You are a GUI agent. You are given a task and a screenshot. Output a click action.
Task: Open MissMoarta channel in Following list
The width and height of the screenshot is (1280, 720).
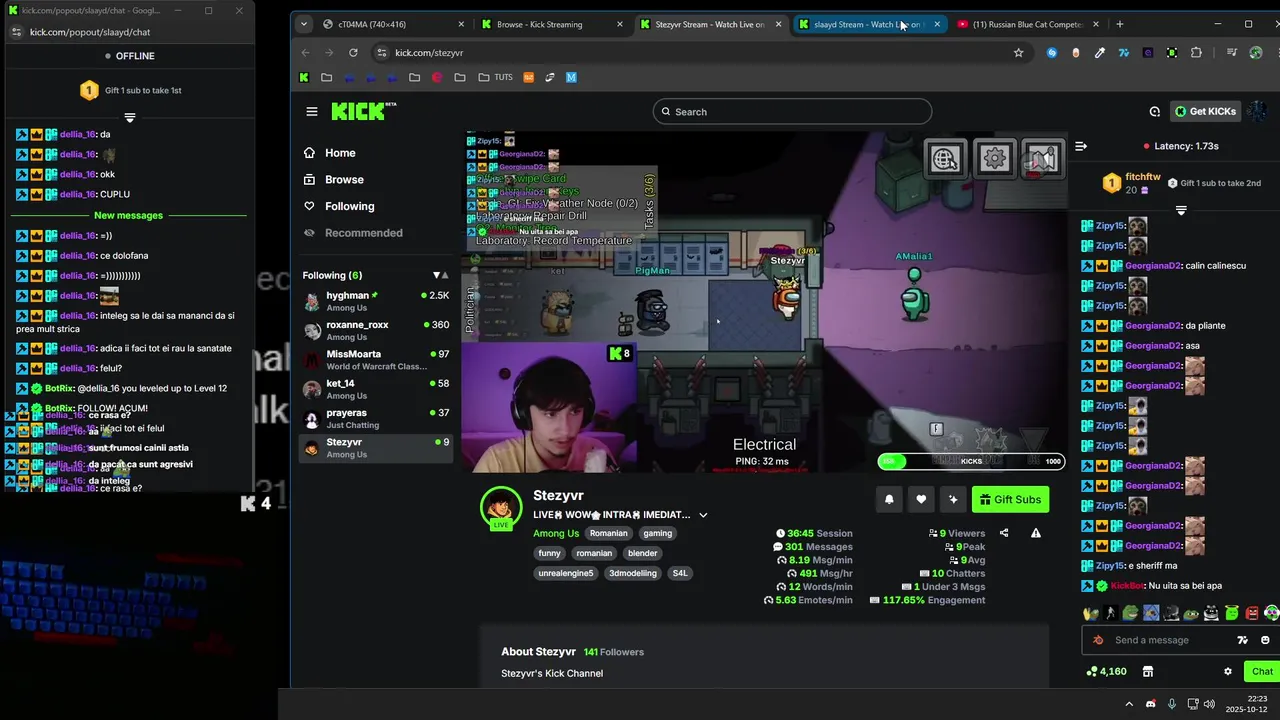coord(376,360)
